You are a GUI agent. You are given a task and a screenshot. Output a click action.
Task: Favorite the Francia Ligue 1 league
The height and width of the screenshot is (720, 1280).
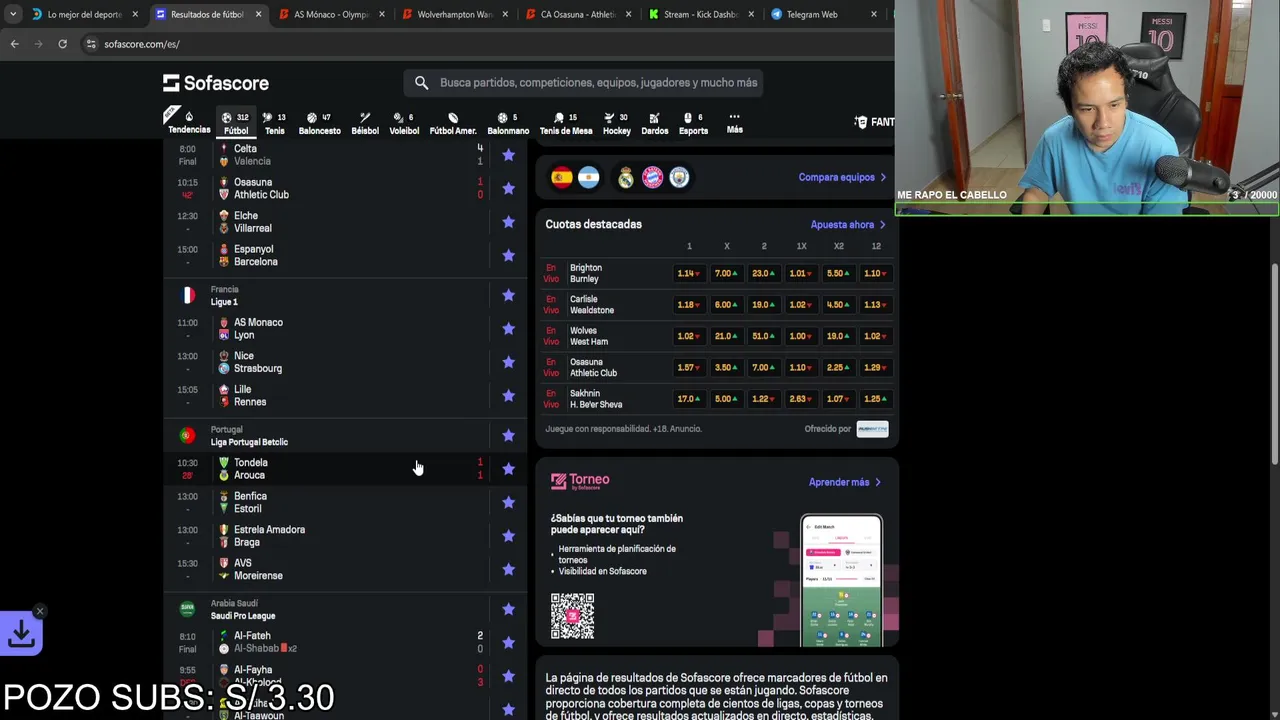point(508,295)
